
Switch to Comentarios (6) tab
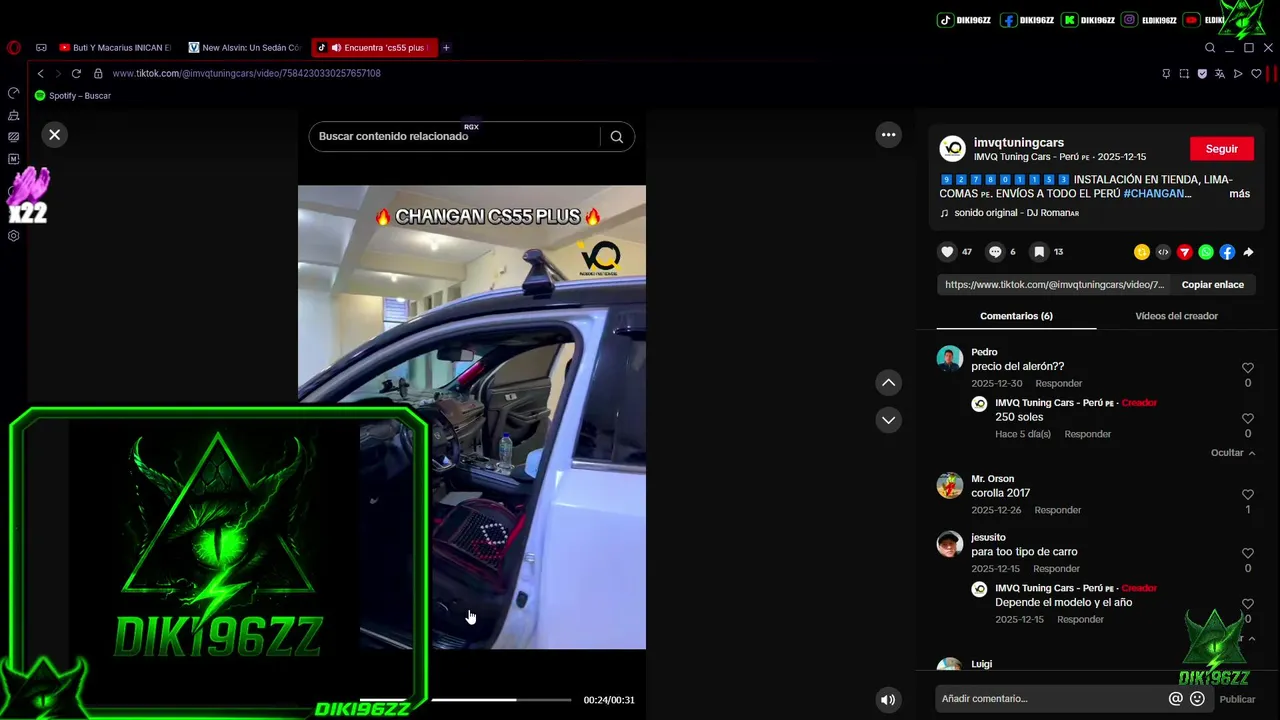[x=1016, y=316]
